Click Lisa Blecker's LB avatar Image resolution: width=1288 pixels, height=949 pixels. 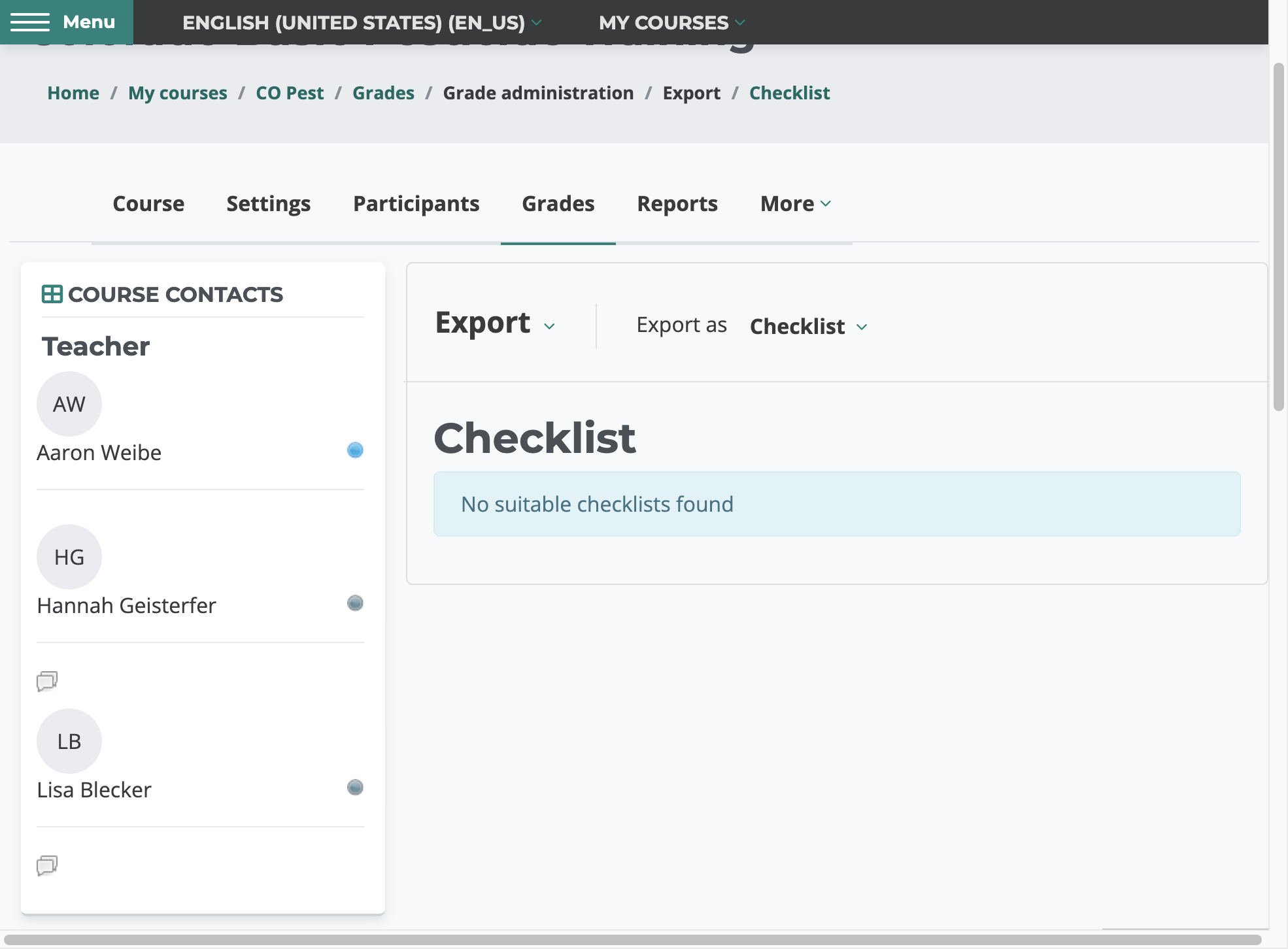click(69, 741)
